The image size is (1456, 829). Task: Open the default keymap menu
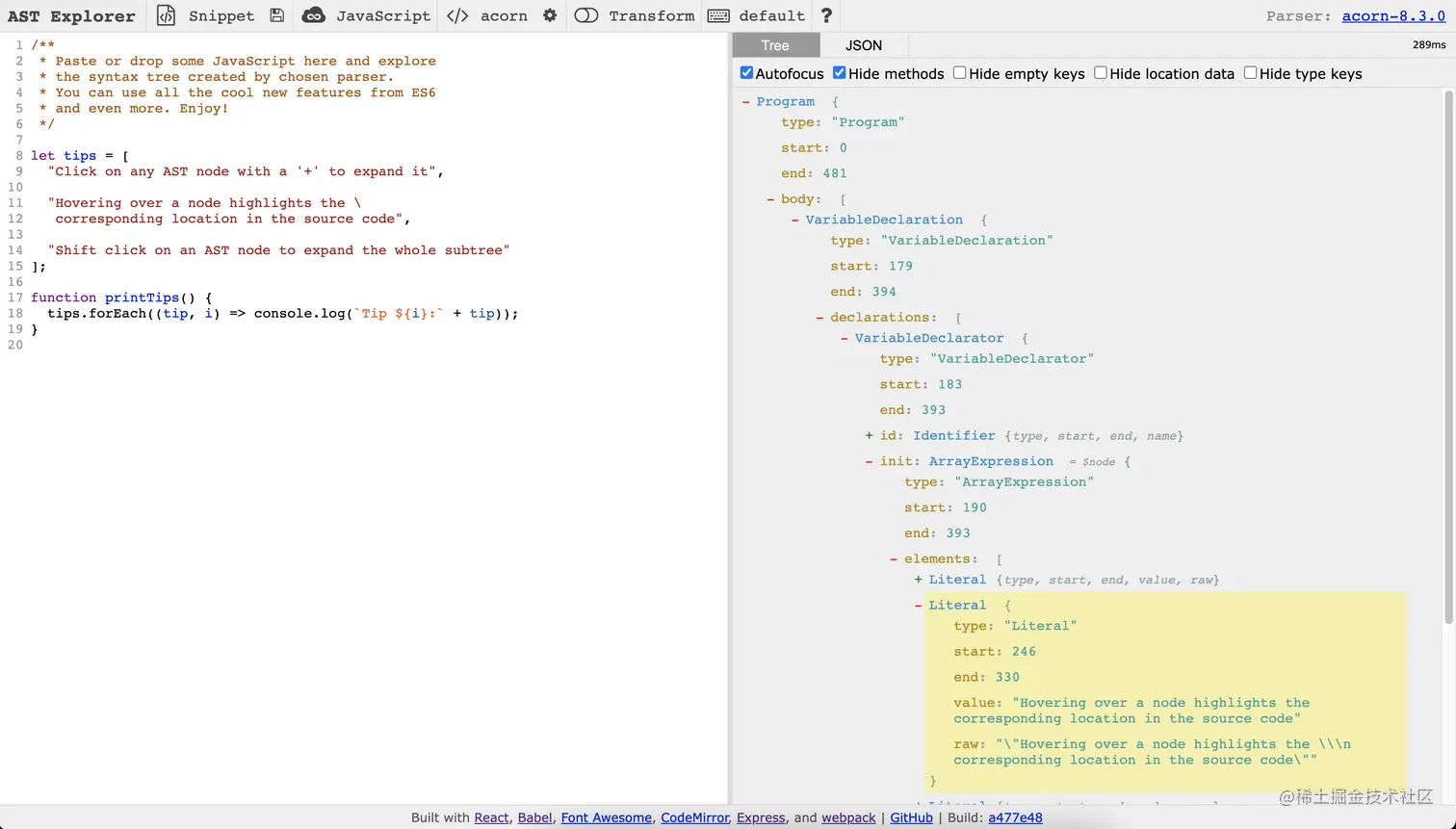(x=771, y=15)
